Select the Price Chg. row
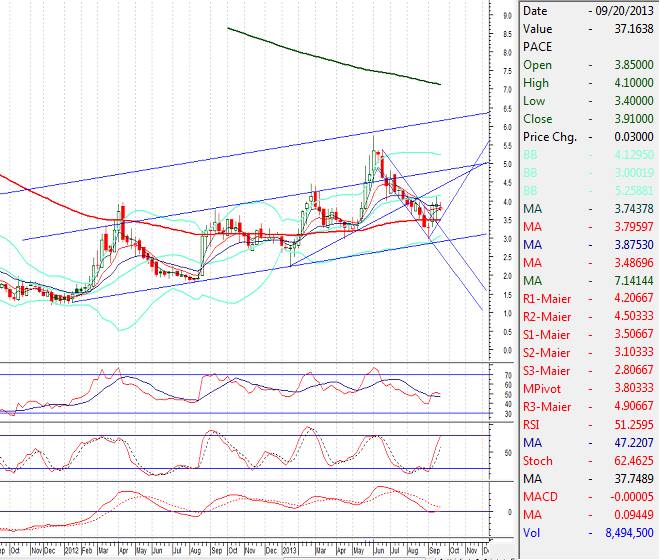The width and height of the screenshot is (660, 560). (x=588, y=137)
